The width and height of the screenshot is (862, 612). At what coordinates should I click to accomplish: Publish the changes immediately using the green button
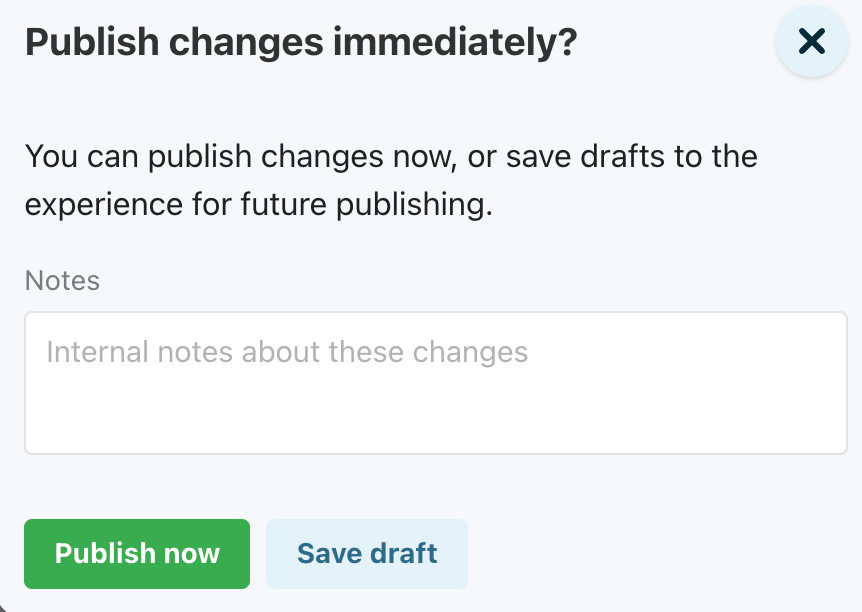tap(137, 554)
